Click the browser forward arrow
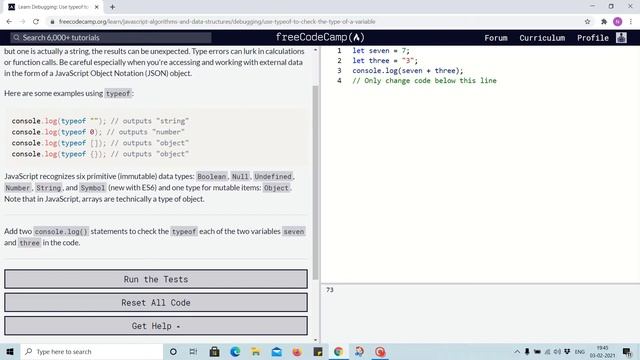The image size is (640, 360). click(x=22, y=22)
